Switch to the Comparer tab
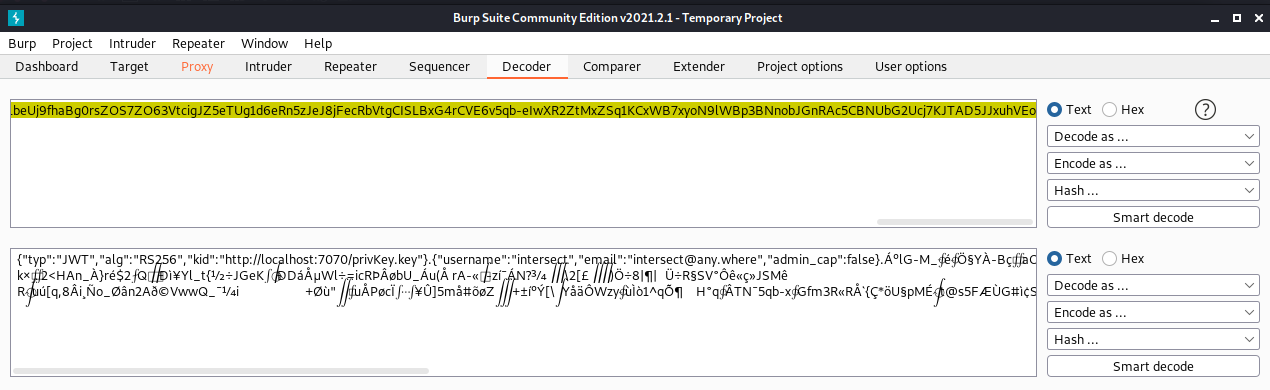The width and height of the screenshot is (1270, 390). point(612,67)
